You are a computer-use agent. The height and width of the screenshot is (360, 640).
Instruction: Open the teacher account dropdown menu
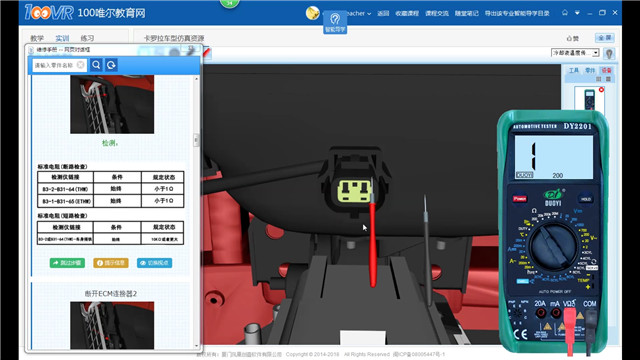[359, 13]
